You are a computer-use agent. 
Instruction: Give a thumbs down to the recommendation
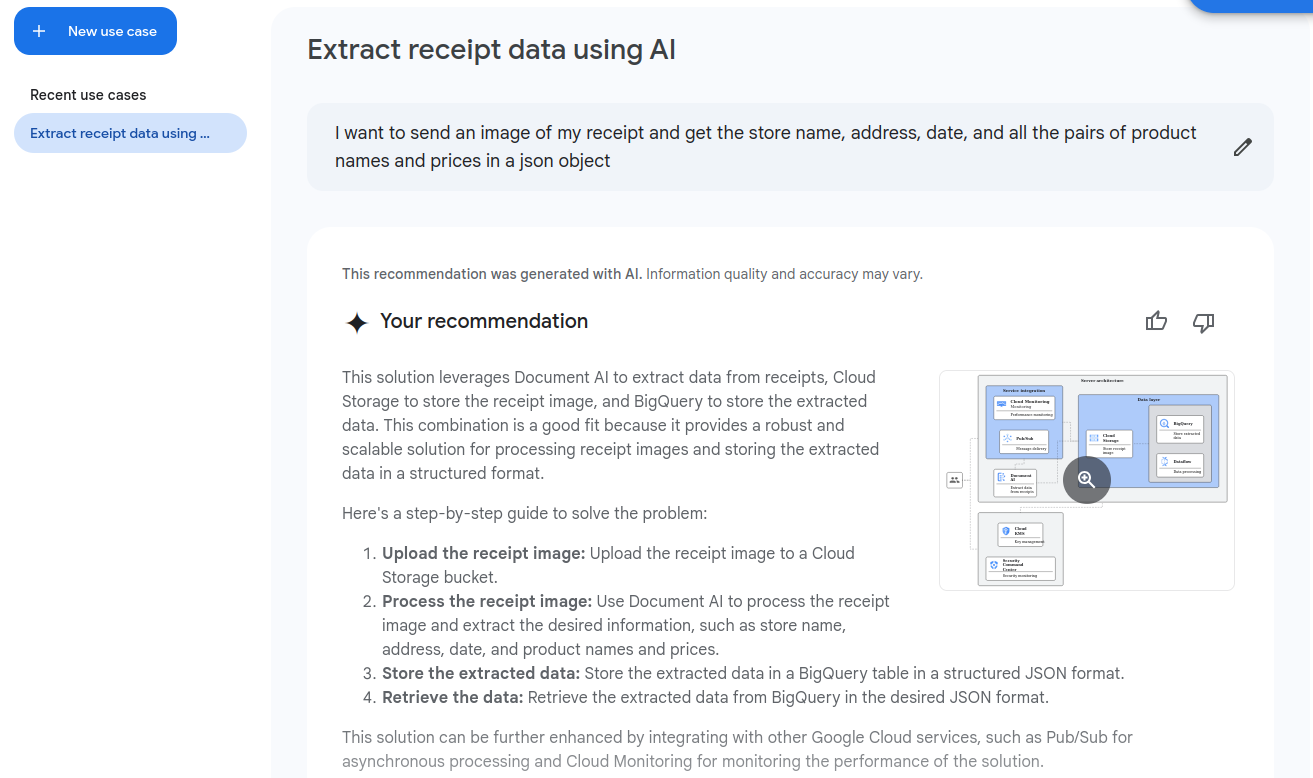pyautogui.click(x=1204, y=322)
